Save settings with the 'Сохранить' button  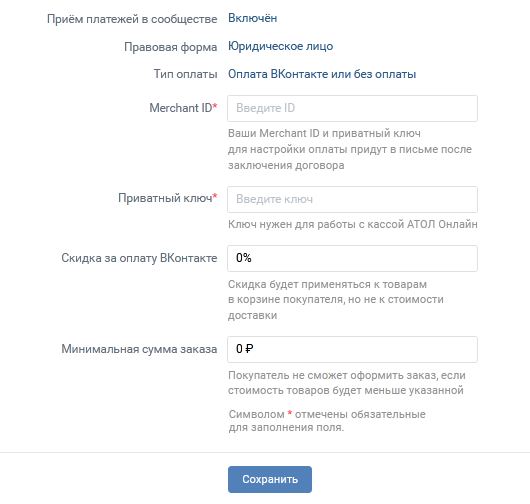270,479
